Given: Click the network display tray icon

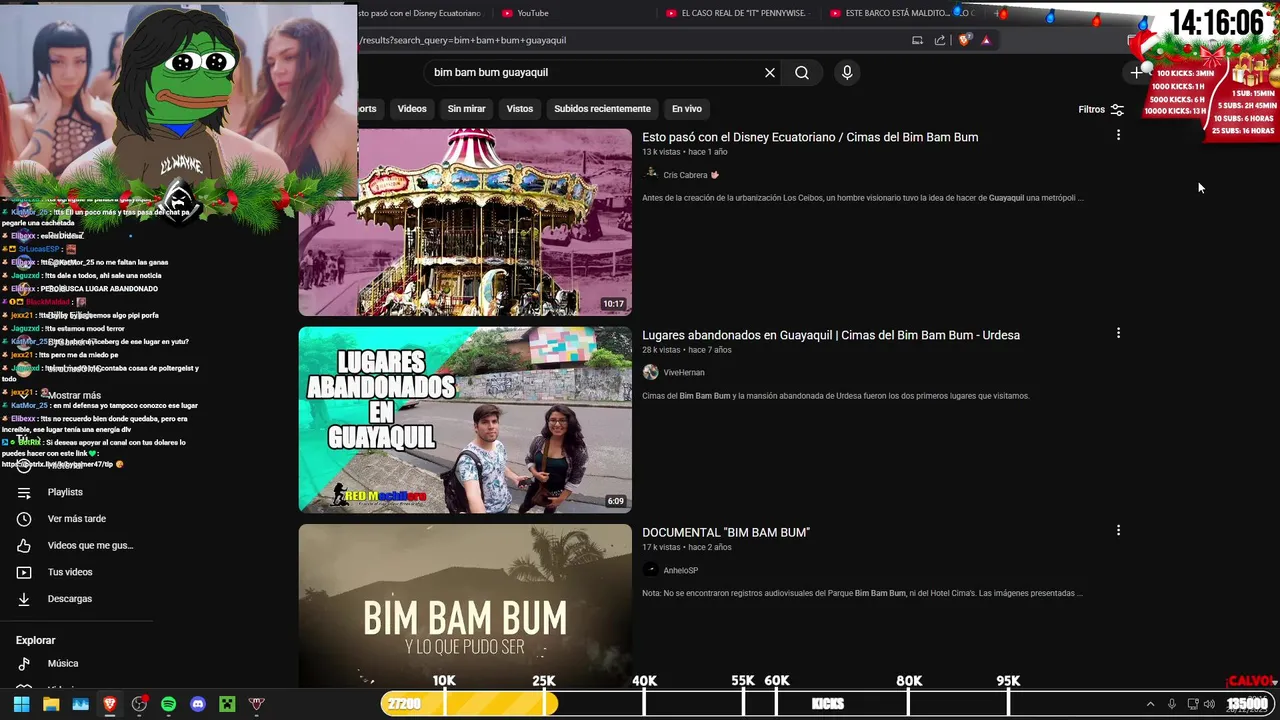Looking at the screenshot, I should 1192,704.
